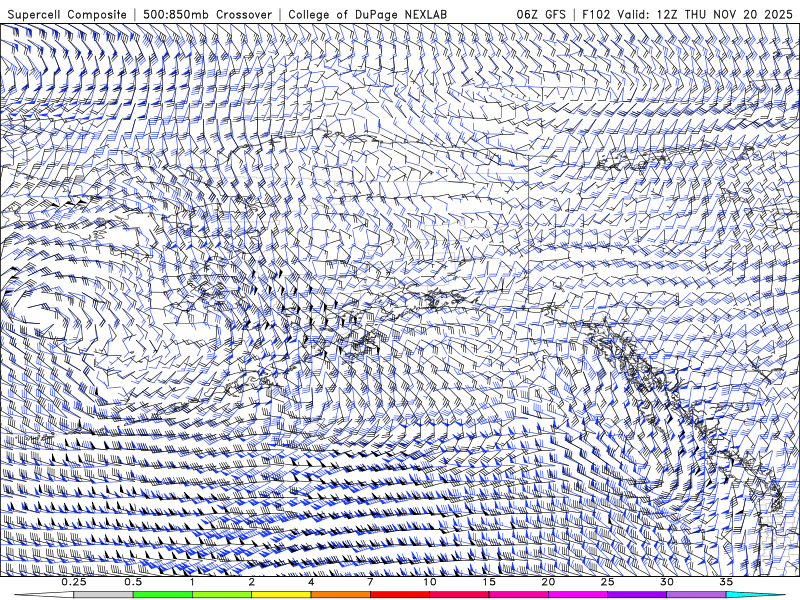800x600 pixels.
Task: Select the light purple 30–35 legend swatch
Action: coord(696,595)
